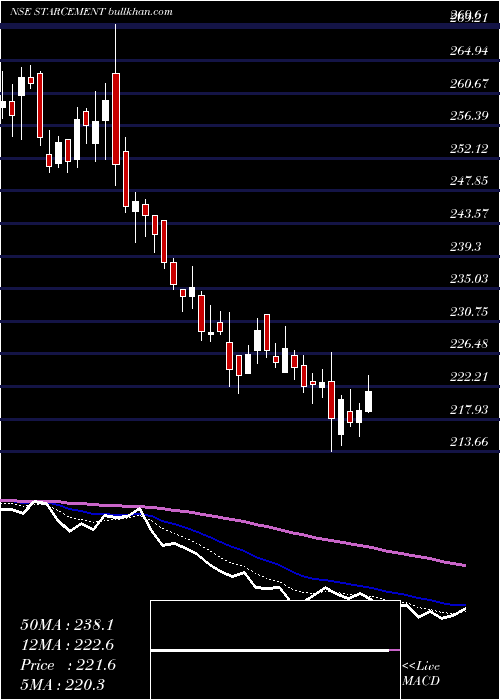500x700 pixels.
Task: Click the 226.48 price axis label
Action: 469,344
